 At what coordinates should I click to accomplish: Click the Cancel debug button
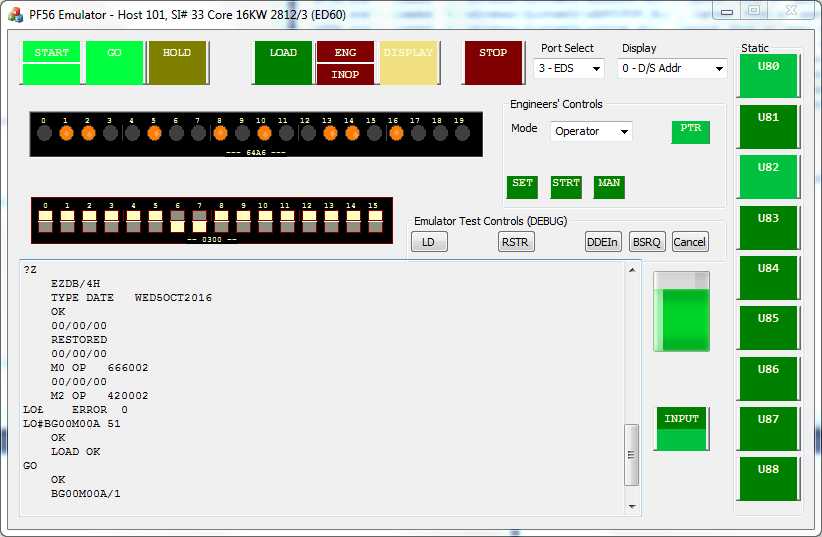tap(690, 242)
